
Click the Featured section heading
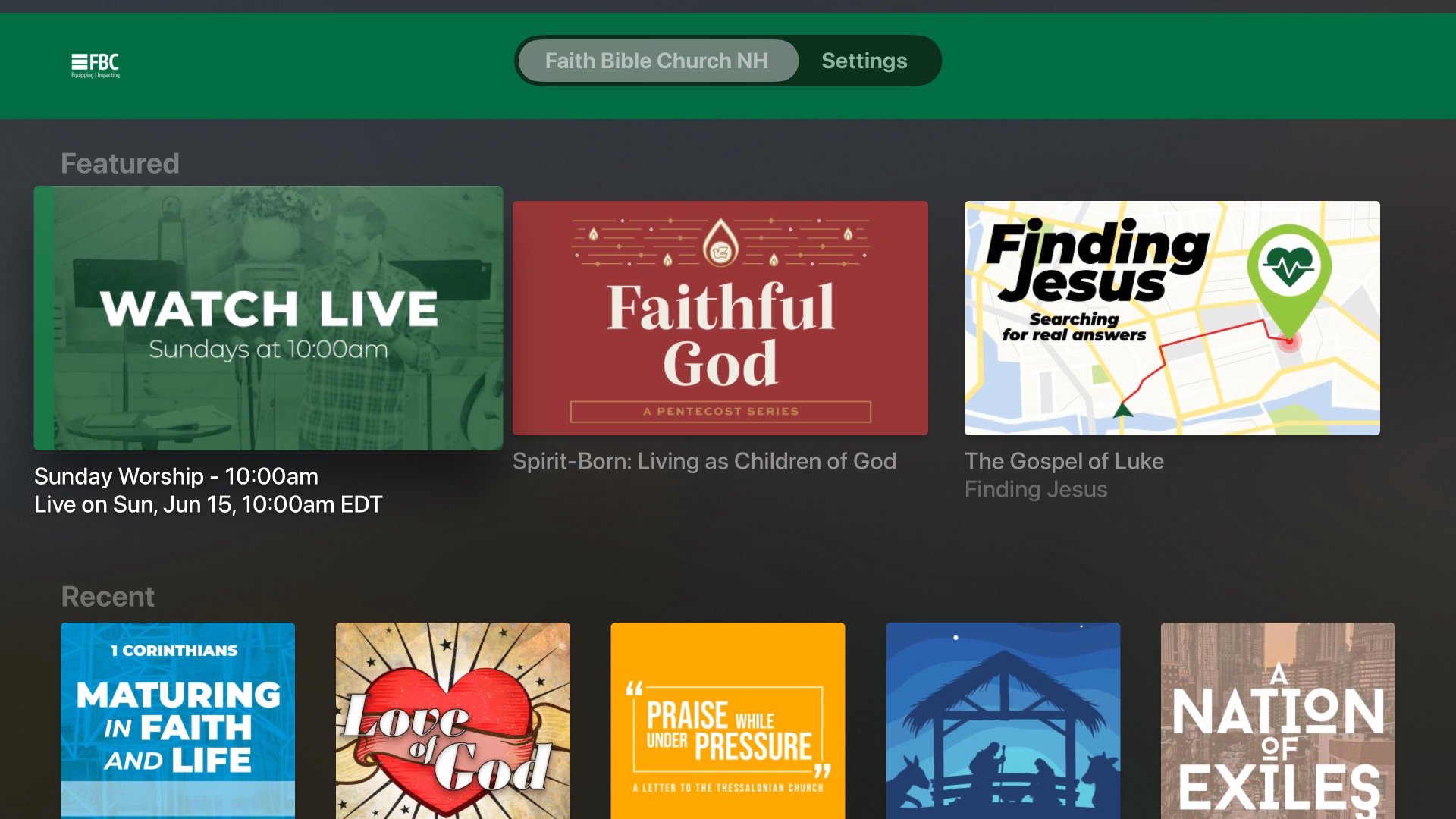point(120,164)
